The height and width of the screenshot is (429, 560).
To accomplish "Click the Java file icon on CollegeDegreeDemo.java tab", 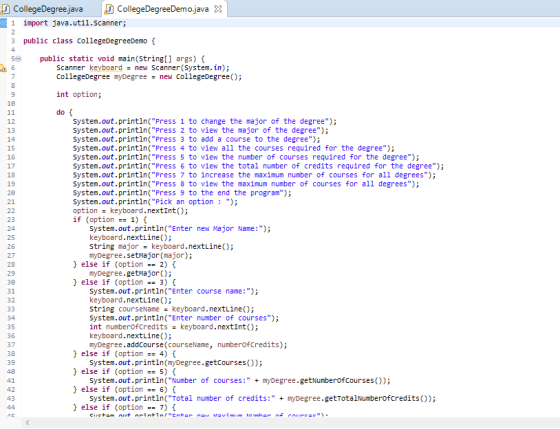I will (109, 9).
